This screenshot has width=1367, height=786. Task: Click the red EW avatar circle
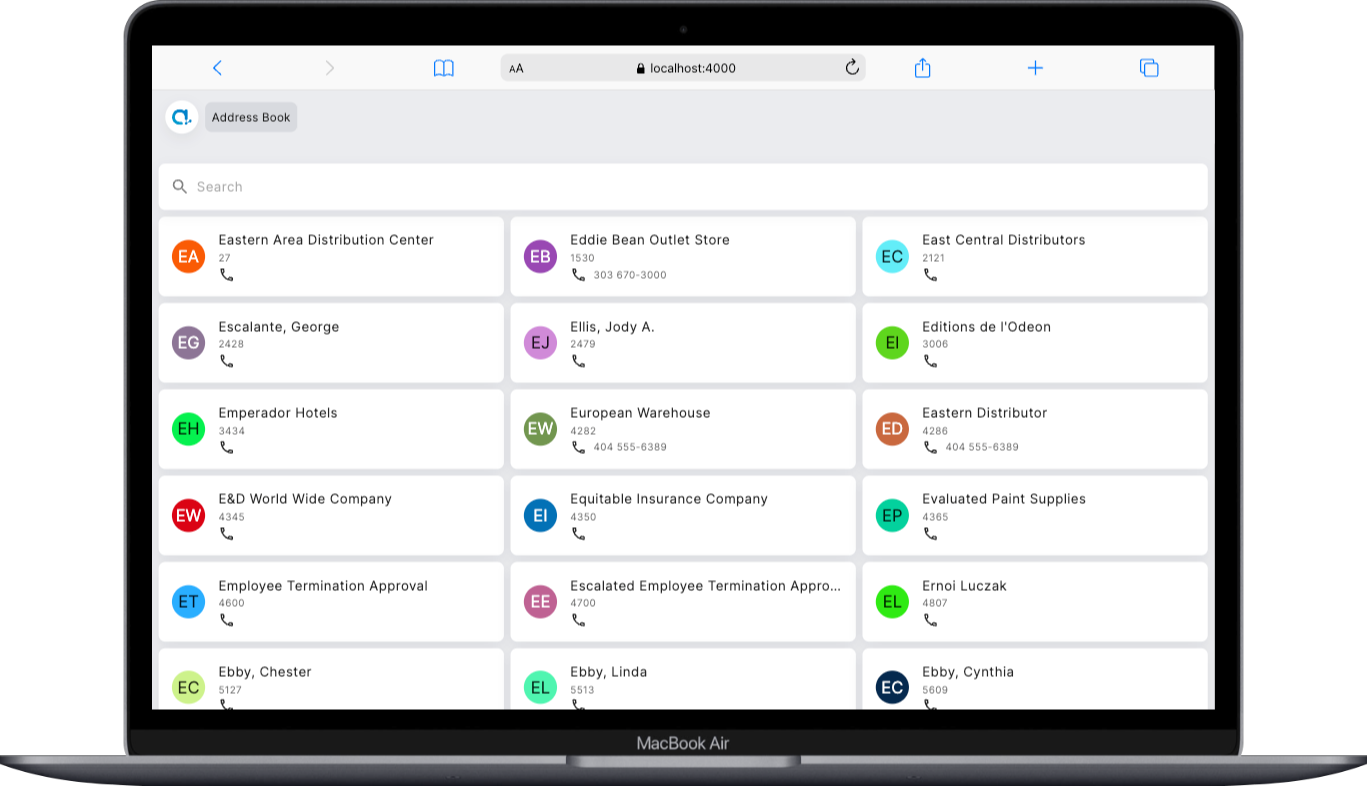pyautogui.click(x=188, y=516)
